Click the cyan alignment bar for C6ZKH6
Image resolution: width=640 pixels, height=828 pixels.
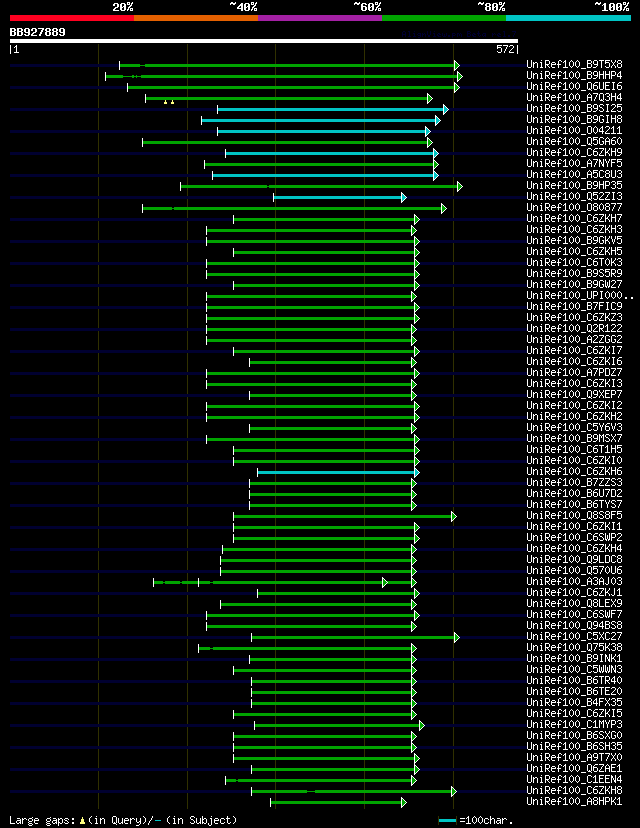click(338, 473)
